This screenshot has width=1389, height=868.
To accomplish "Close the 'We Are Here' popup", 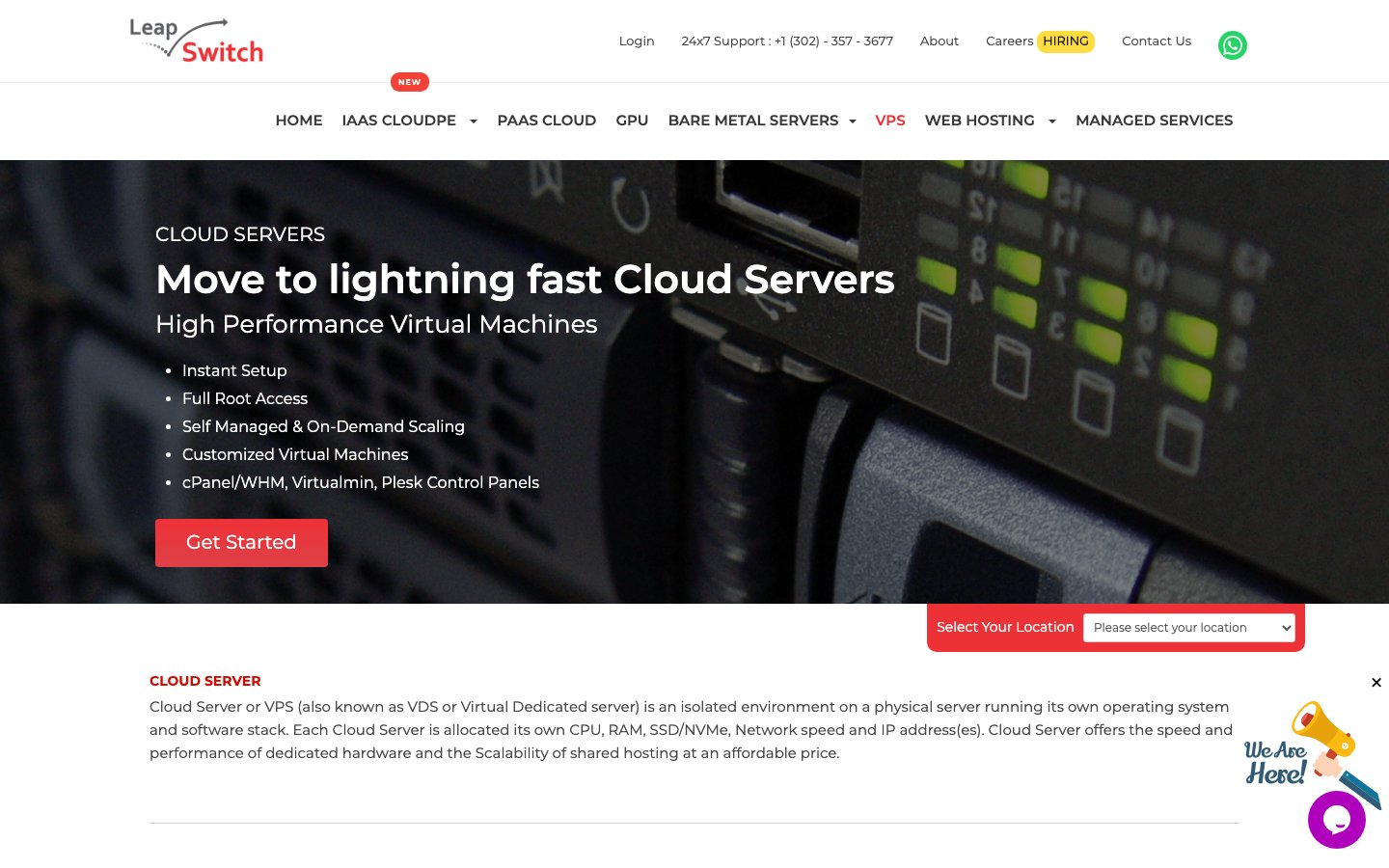I will [1376, 682].
